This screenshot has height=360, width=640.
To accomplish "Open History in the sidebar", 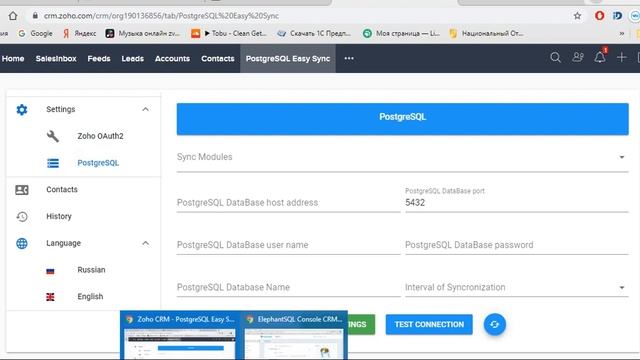I will pos(59,216).
